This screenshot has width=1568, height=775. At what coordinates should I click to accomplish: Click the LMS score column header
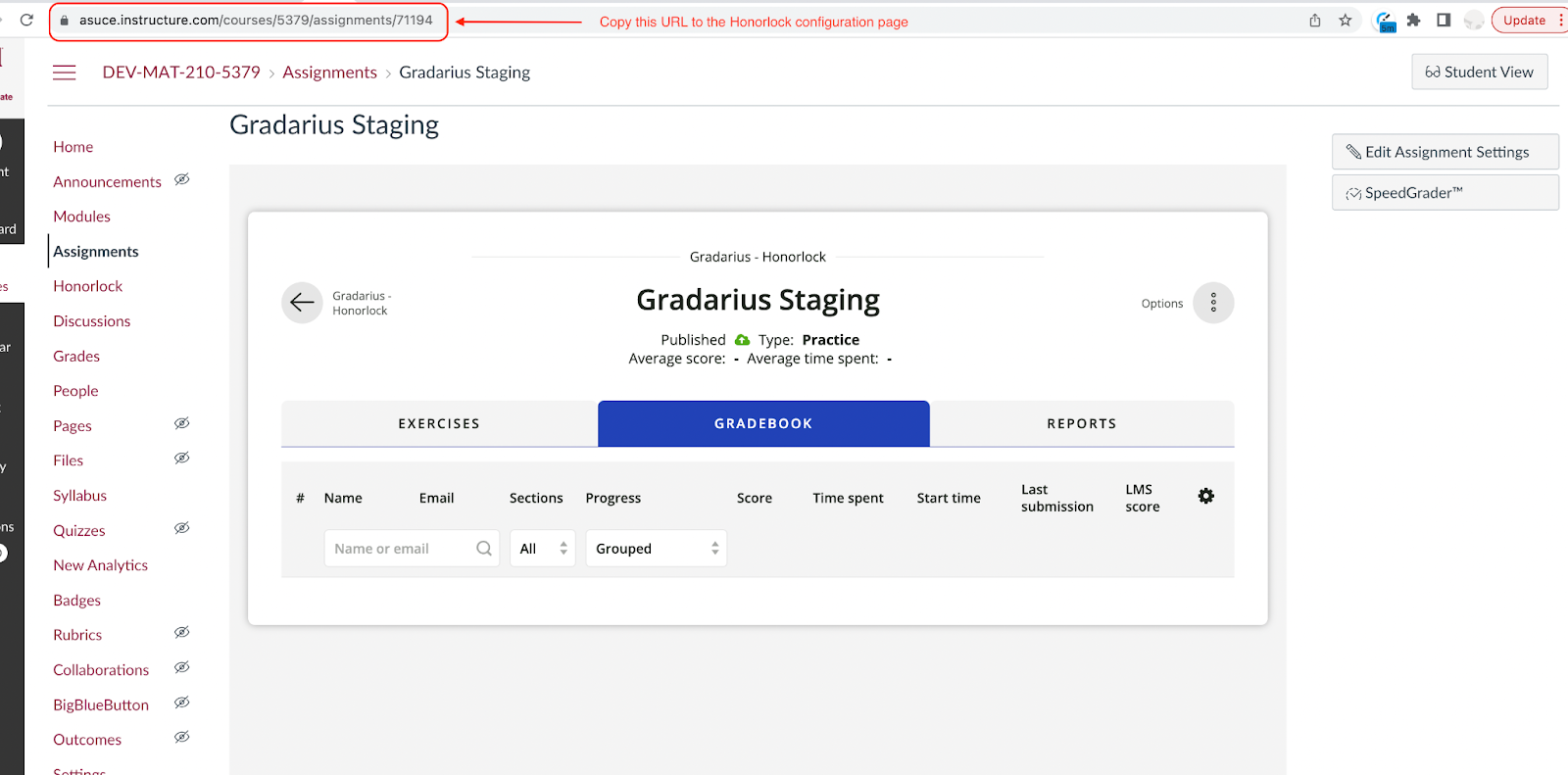(1142, 498)
